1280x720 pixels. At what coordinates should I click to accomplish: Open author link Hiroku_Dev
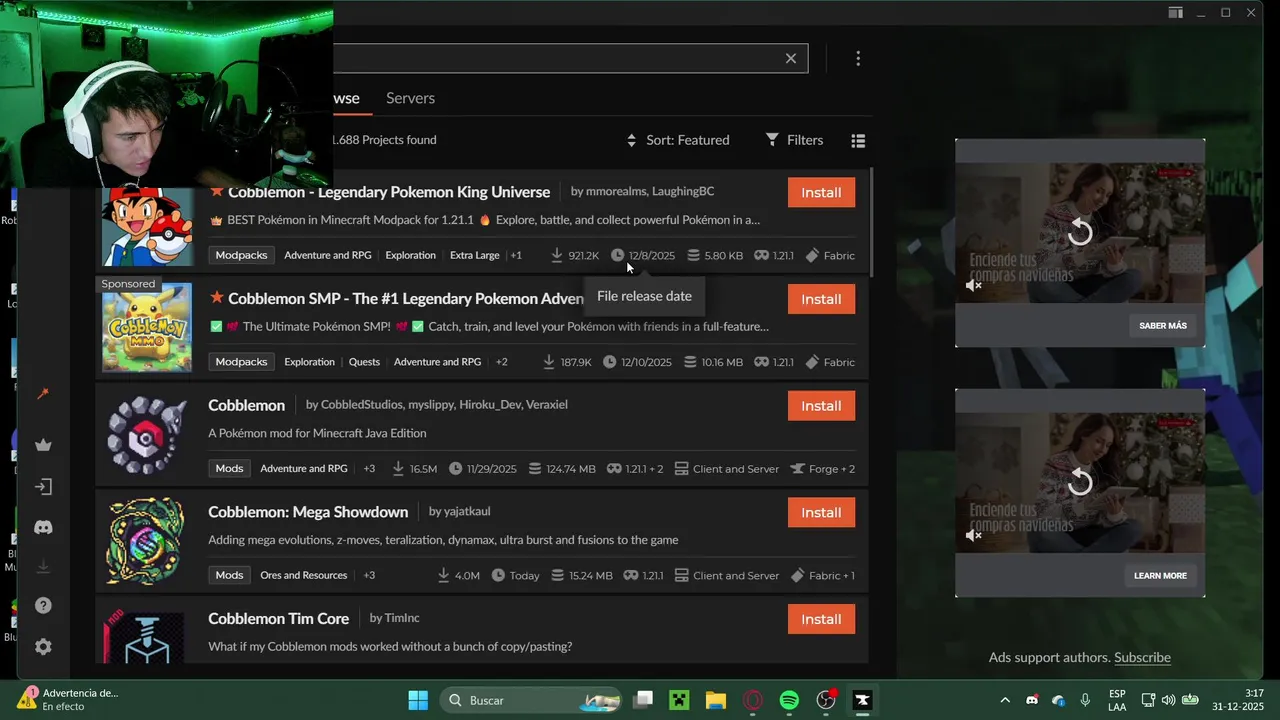[491, 404]
